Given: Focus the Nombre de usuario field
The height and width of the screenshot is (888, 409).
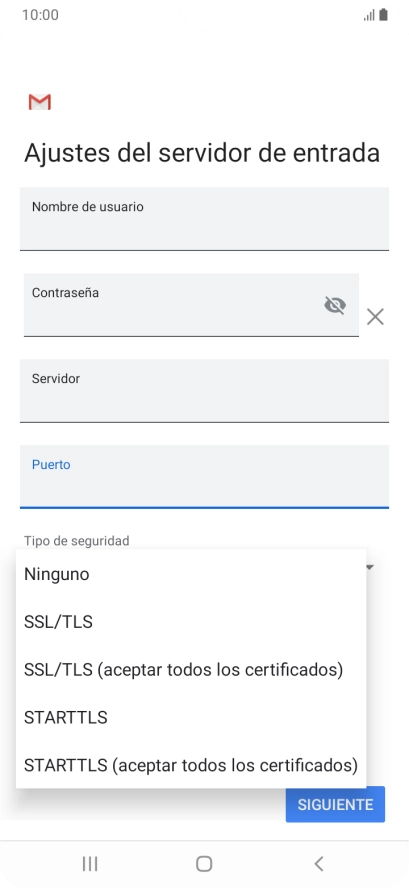Looking at the screenshot, I should [x=204, y=219].
